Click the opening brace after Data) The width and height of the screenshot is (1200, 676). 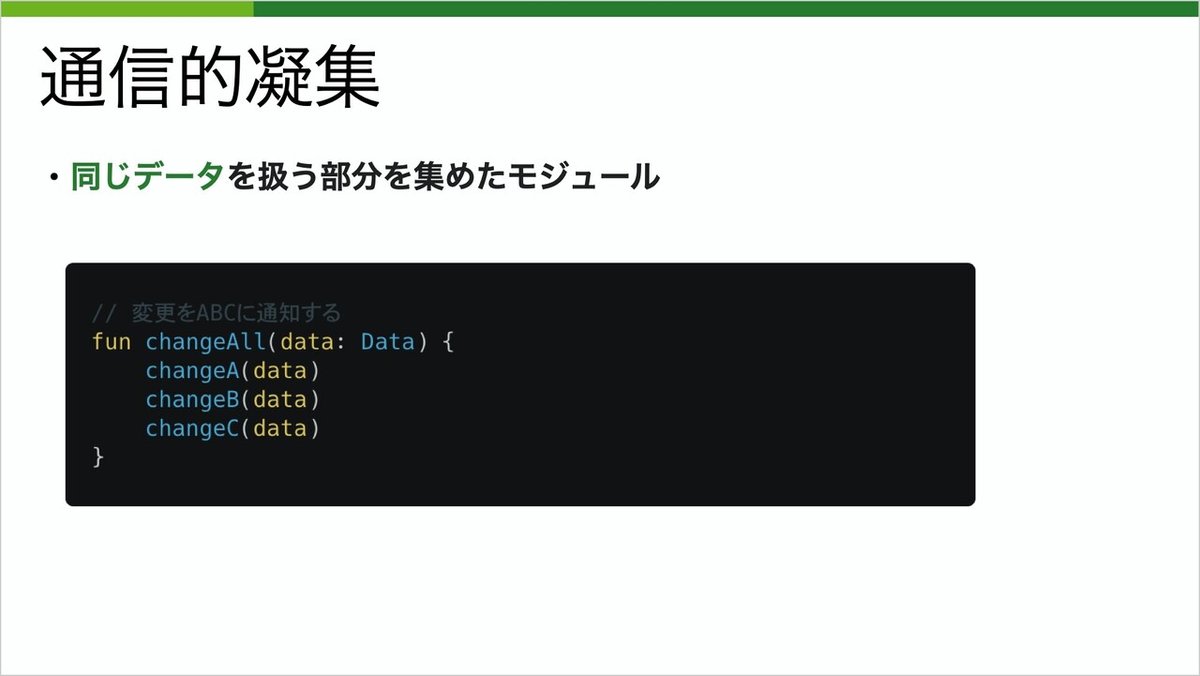click(448, 342)
